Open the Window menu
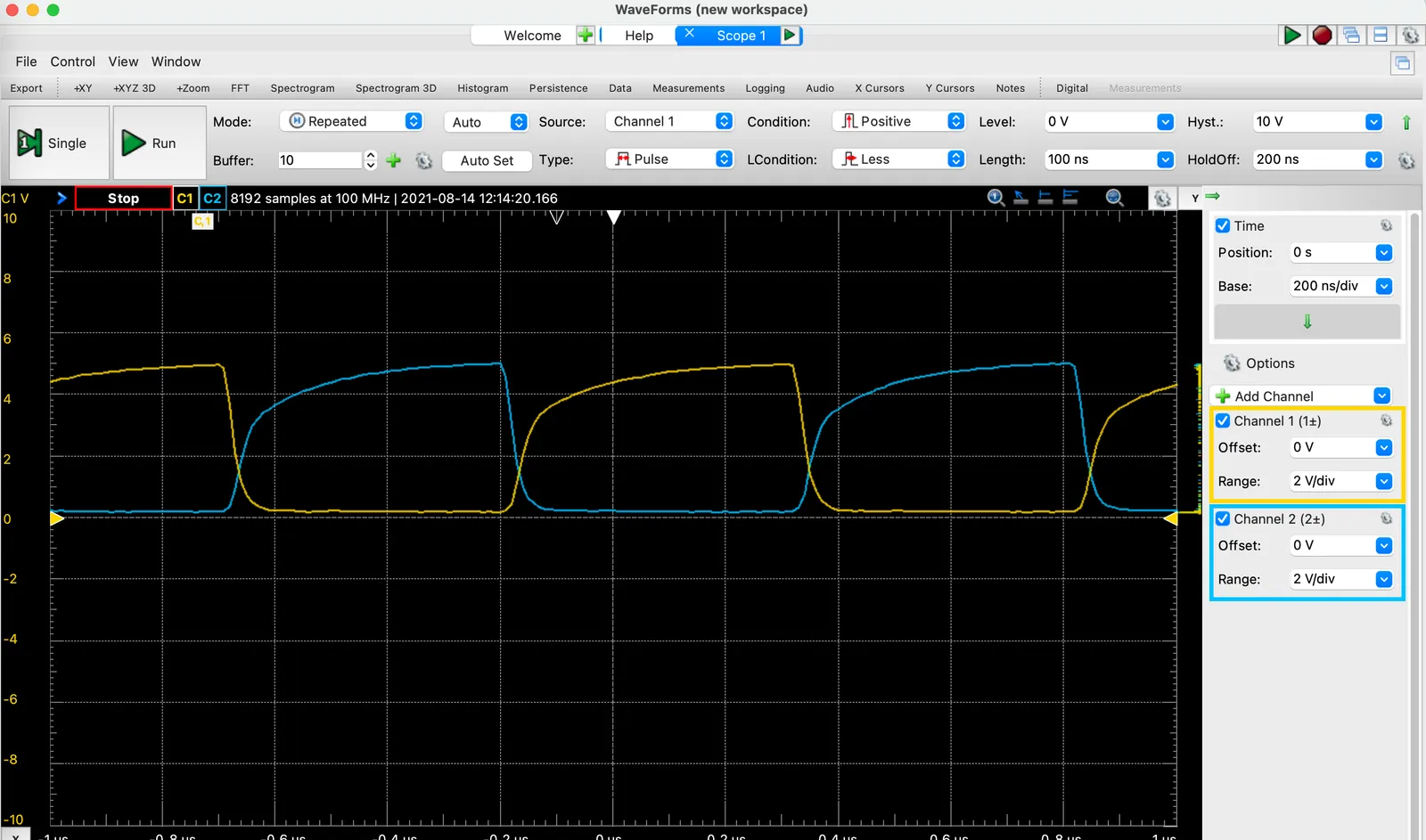Viewport: 1426px width, 840px height. (176, 61)
